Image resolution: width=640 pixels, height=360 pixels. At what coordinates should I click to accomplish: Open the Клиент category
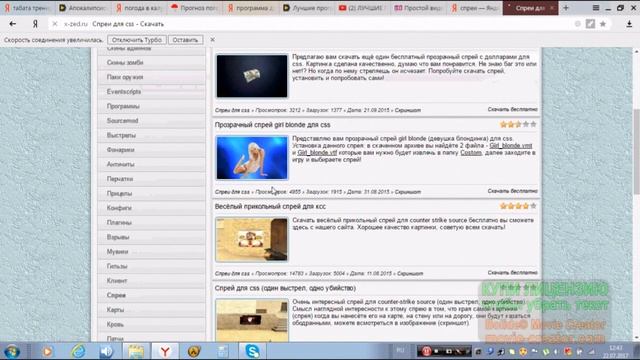(151, 281)
